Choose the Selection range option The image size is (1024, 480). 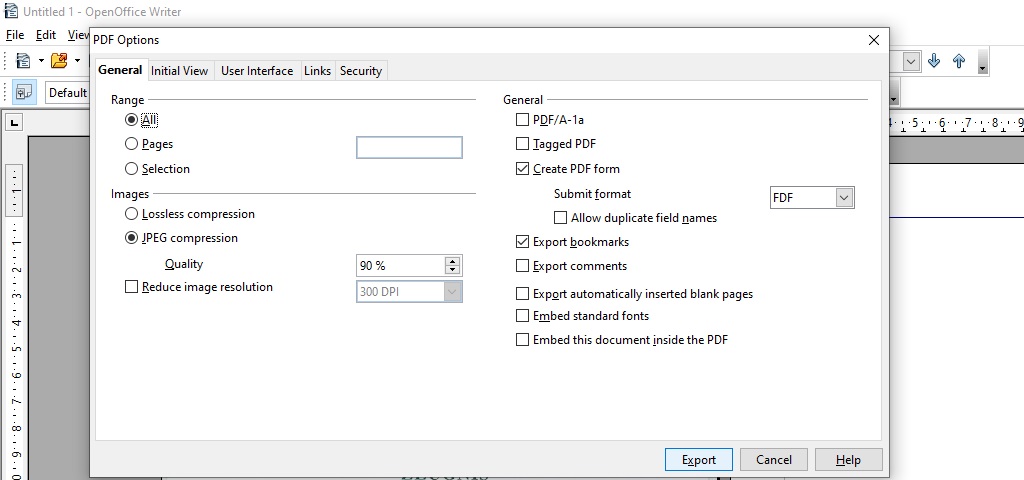(x=131, y=168)
